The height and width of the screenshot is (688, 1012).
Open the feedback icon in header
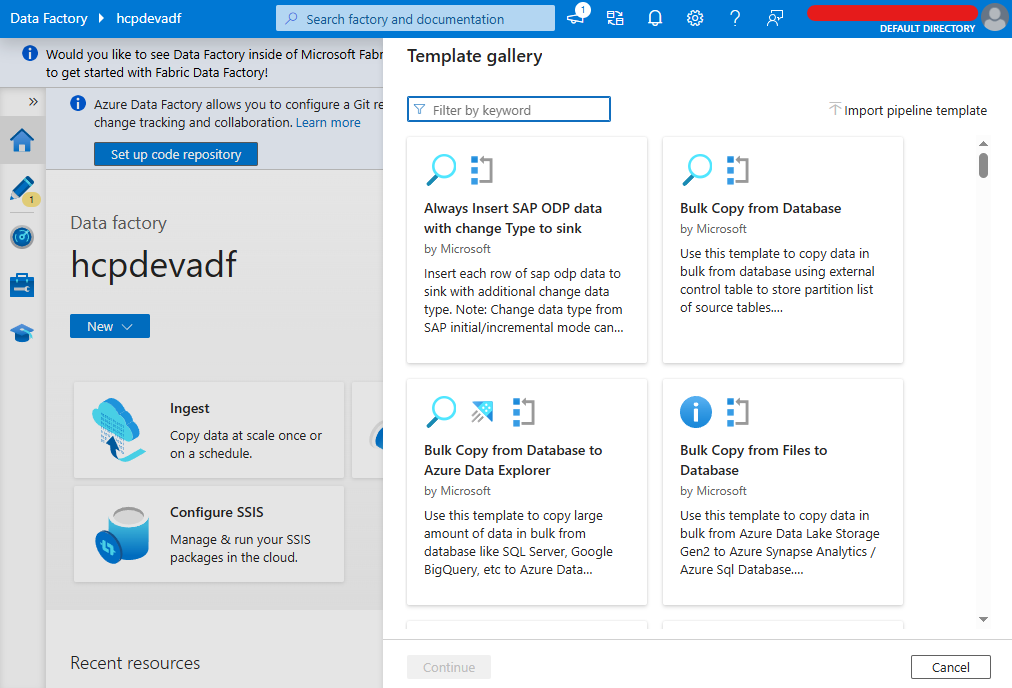(x=774, y=18)
